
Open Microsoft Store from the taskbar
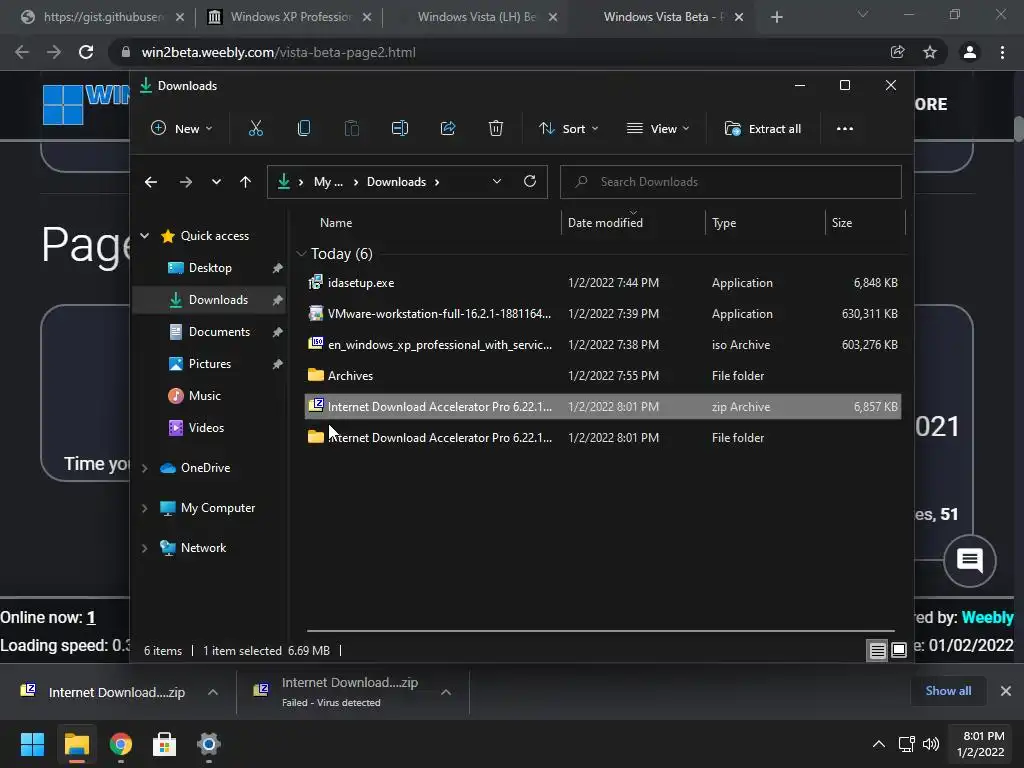[164, 744]
